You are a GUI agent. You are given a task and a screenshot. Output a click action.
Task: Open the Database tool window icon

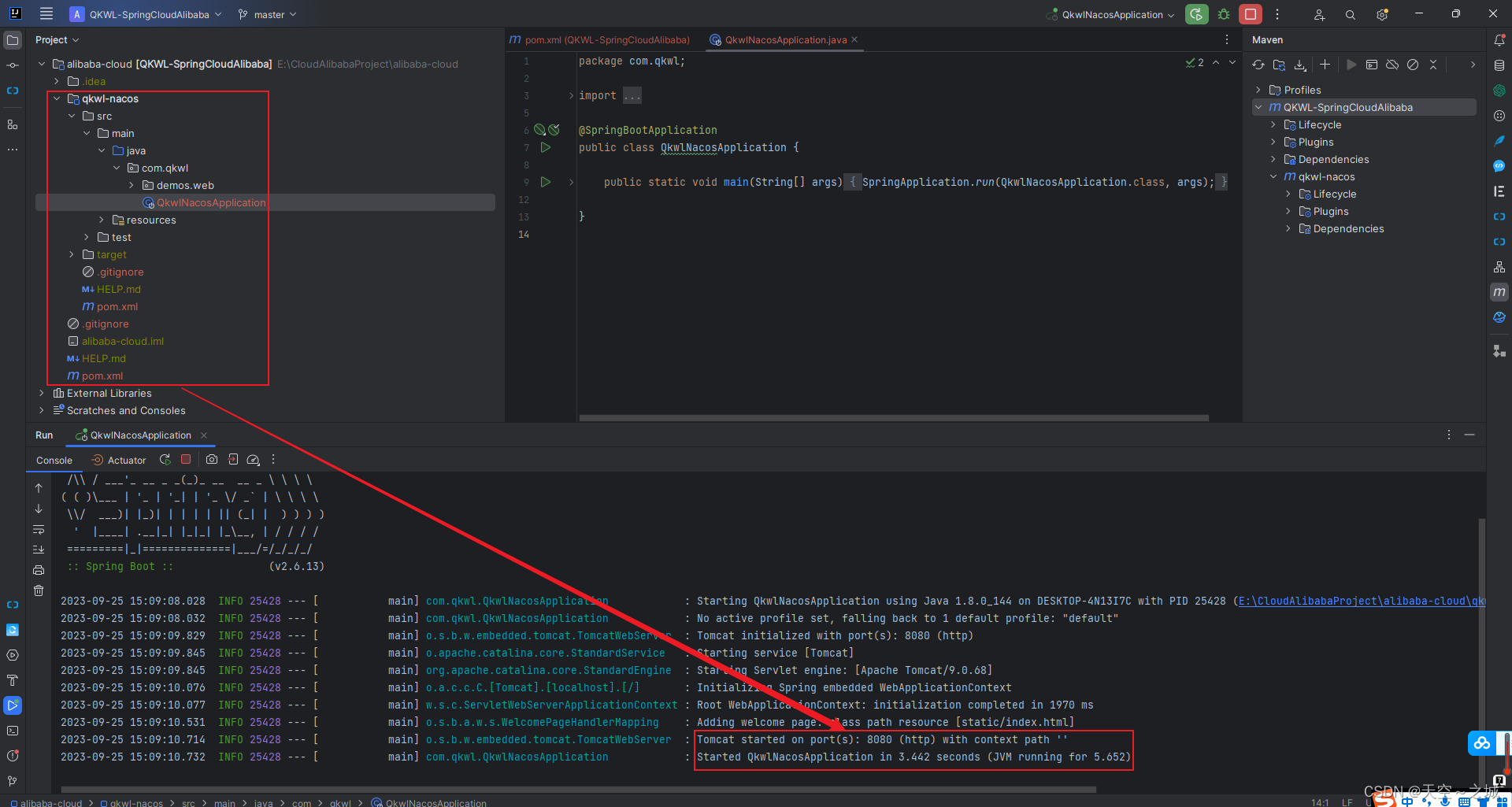click(x=1499, y=65)
